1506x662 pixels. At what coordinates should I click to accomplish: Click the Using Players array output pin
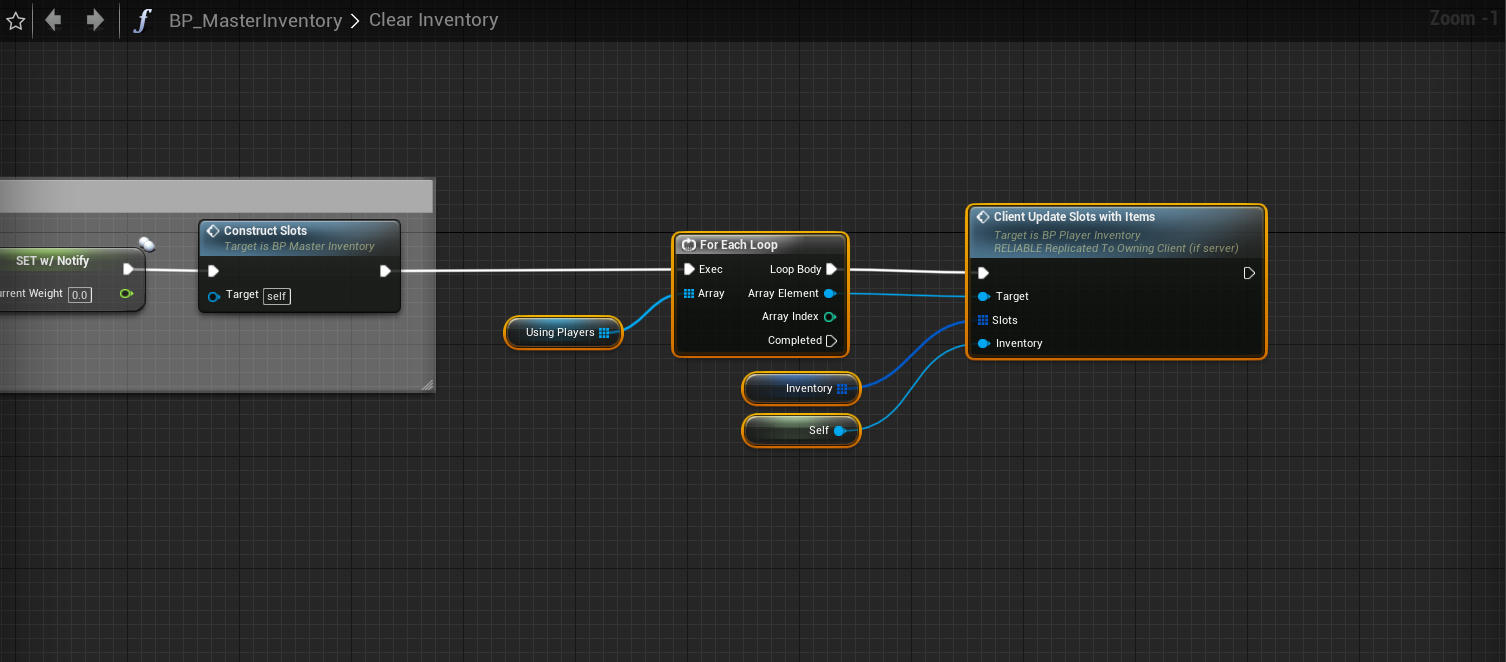click(604, 333)
